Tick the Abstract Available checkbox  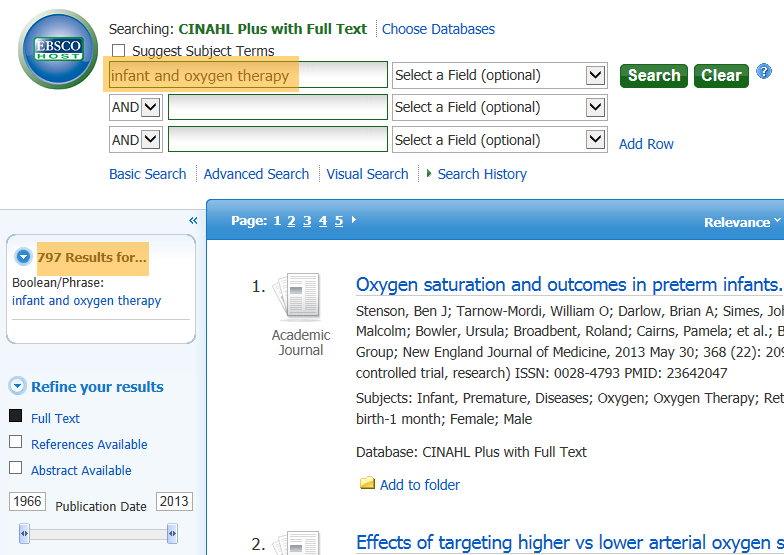point(15,469)
